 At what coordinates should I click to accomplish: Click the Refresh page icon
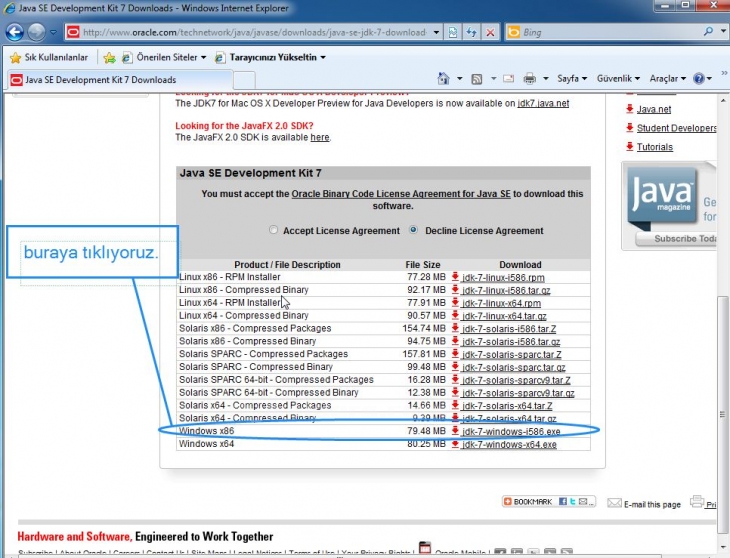(472, 32)
